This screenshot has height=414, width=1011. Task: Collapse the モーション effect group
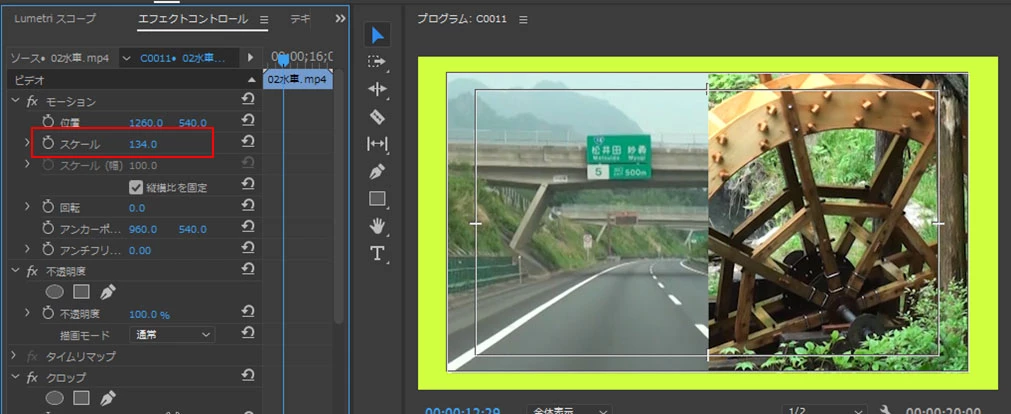coord(15,101)
